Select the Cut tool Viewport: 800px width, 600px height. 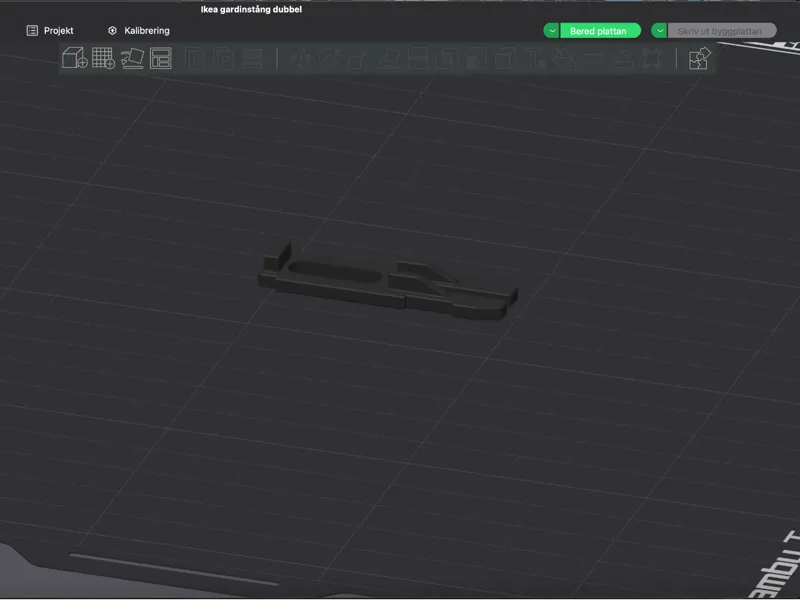(x=418, y=59)
